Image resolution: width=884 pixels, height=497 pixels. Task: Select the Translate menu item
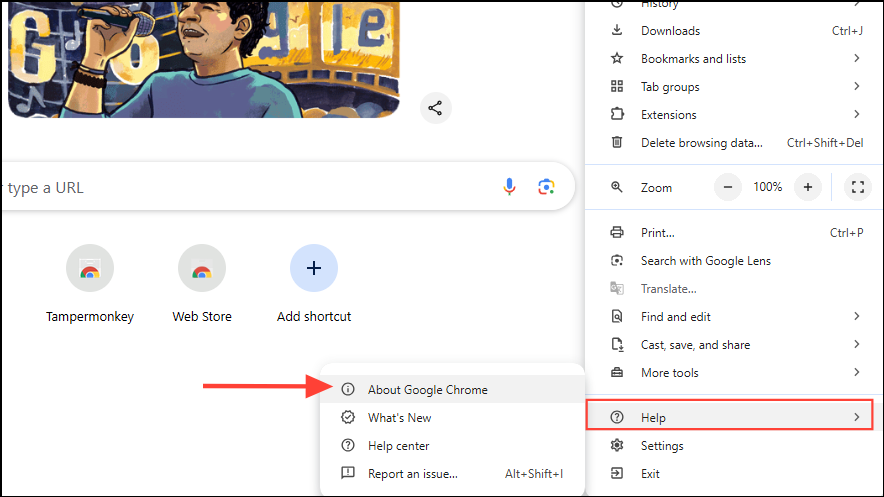click(x=733, y=289)
